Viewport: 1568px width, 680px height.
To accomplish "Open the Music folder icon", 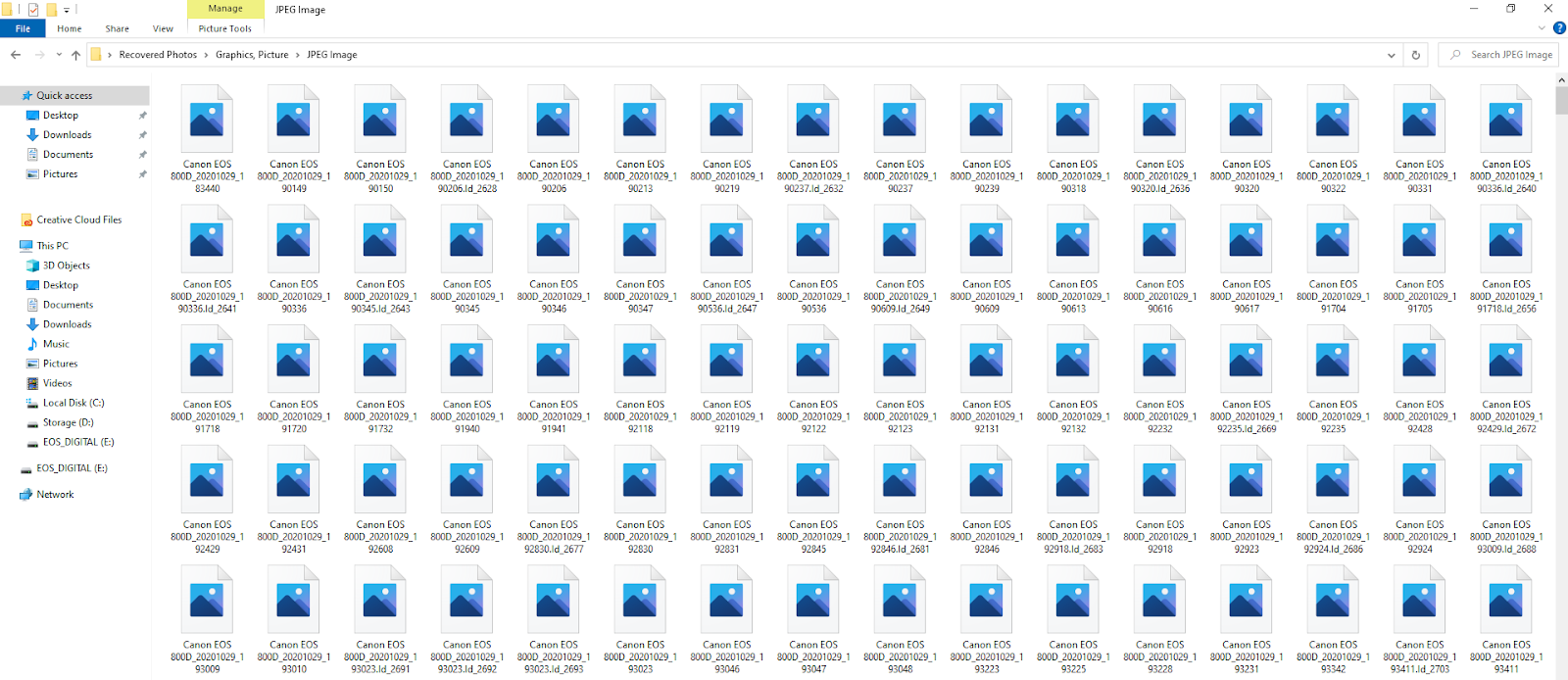I will 33,344.
